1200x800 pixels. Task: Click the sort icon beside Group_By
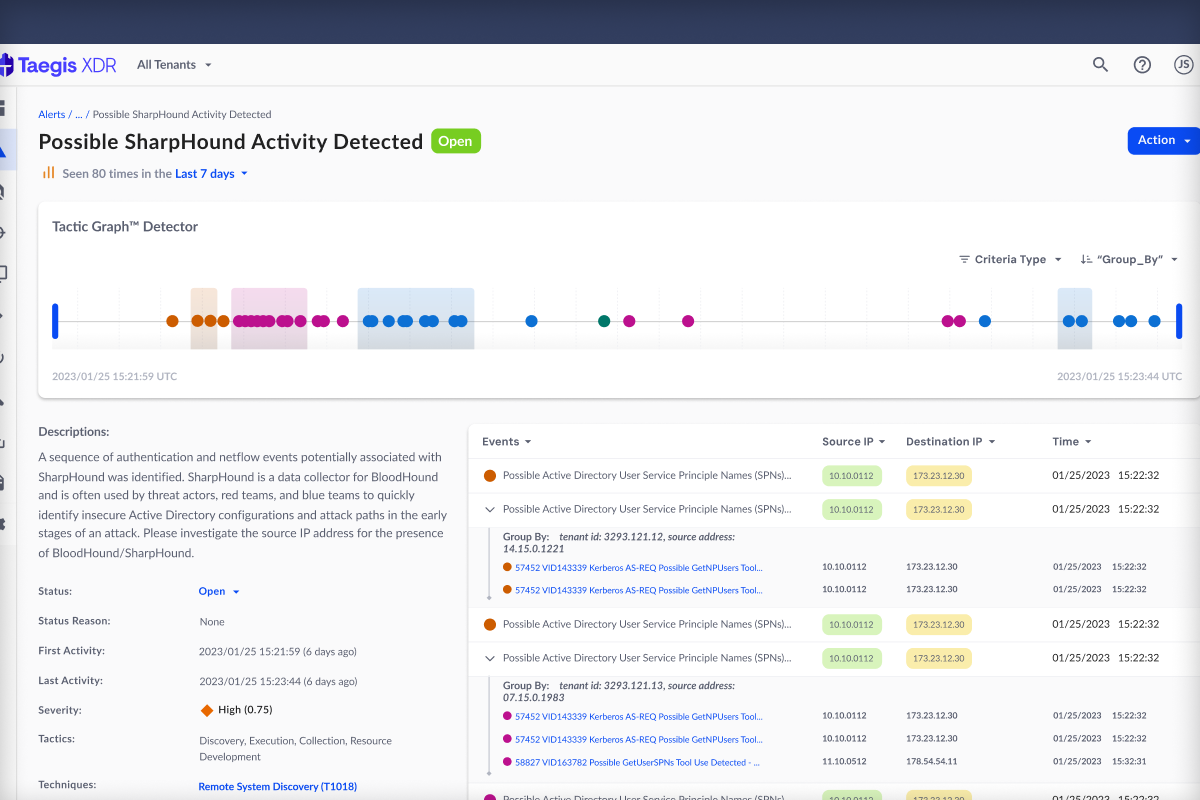pyautogui.click(x=1086, y=259)
